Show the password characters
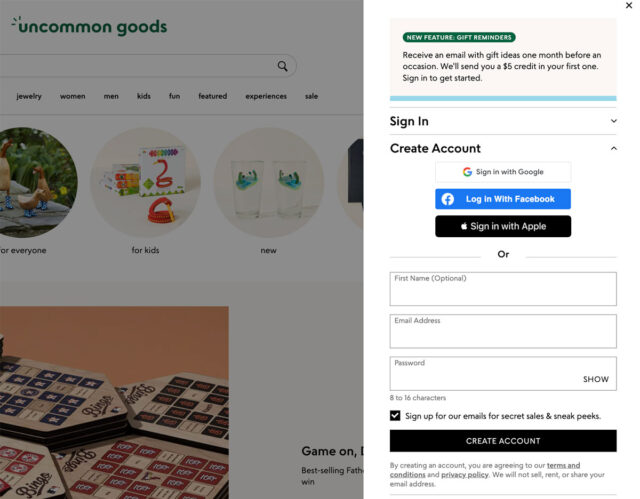 coord(596,380)
